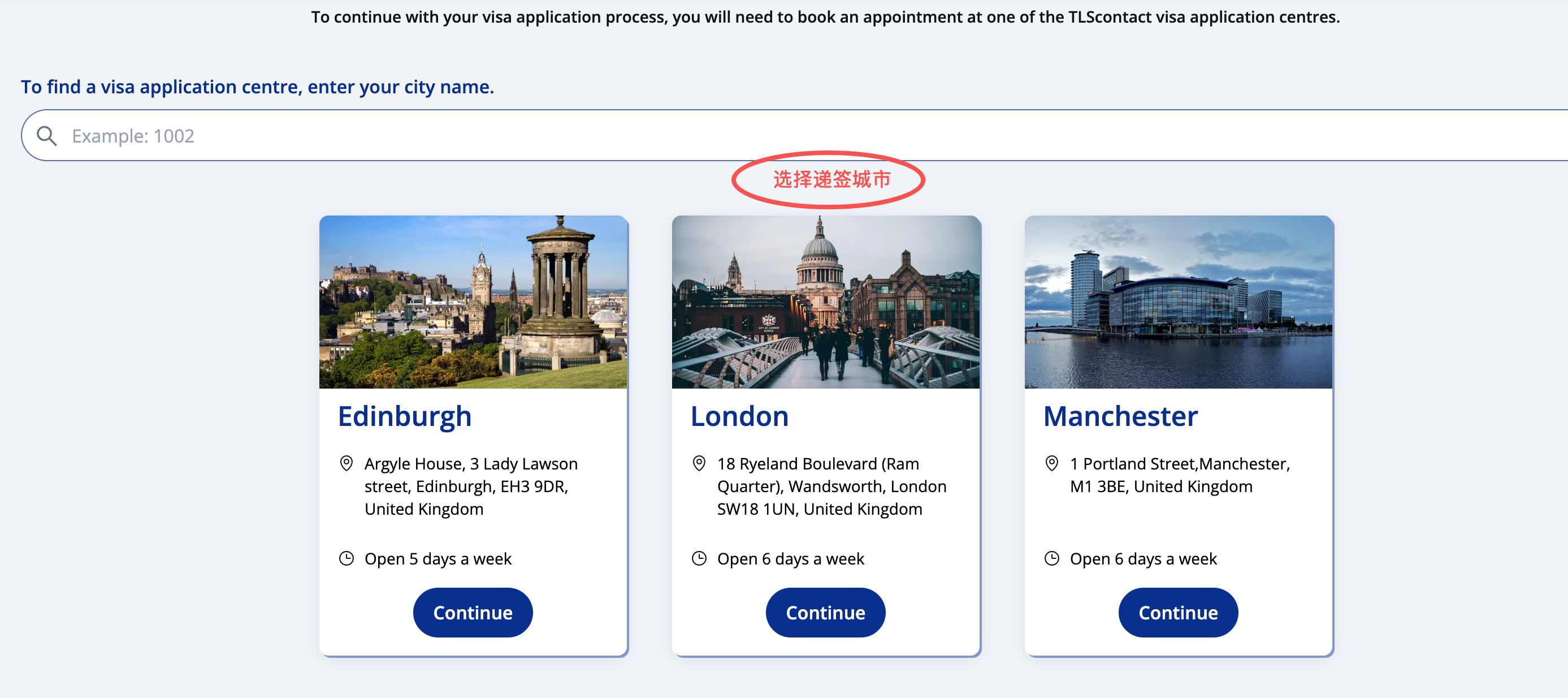Click the Edinburgh address location pin icon

click(x=346, y=463)
